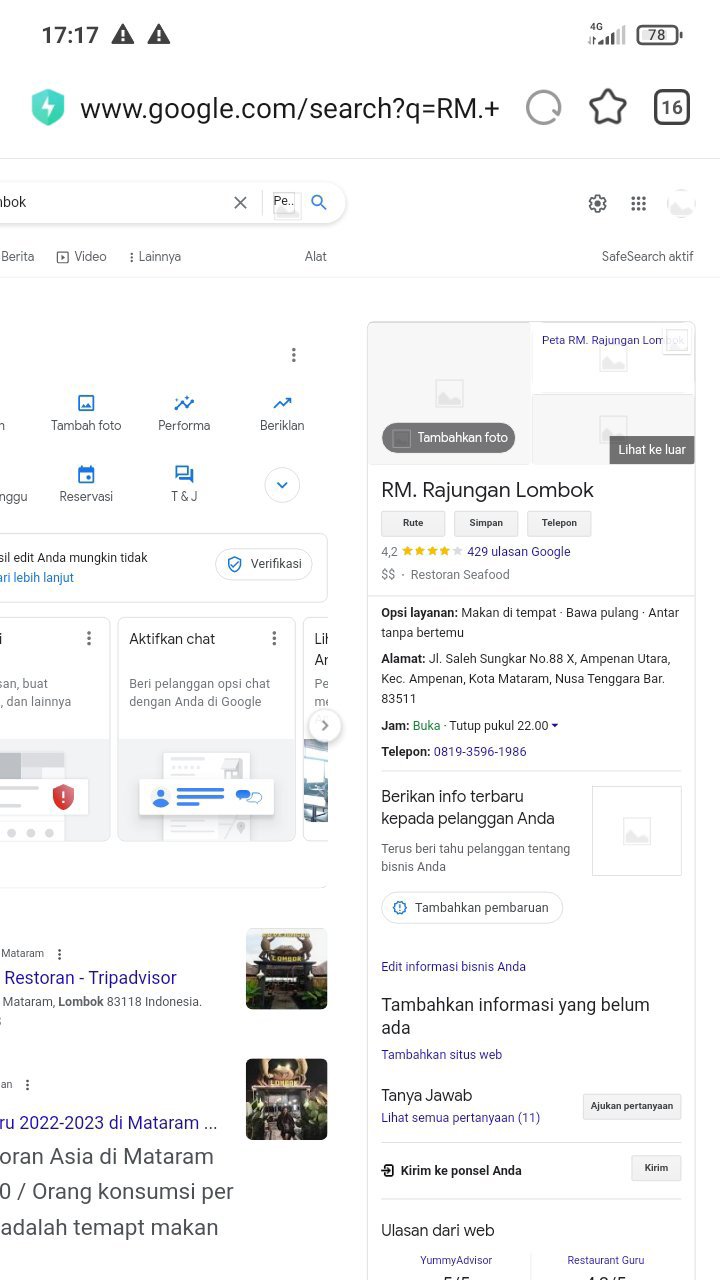Screen dimensions: 720x1280
Task: Open the browser tab switcher
Action: [671, 107]
